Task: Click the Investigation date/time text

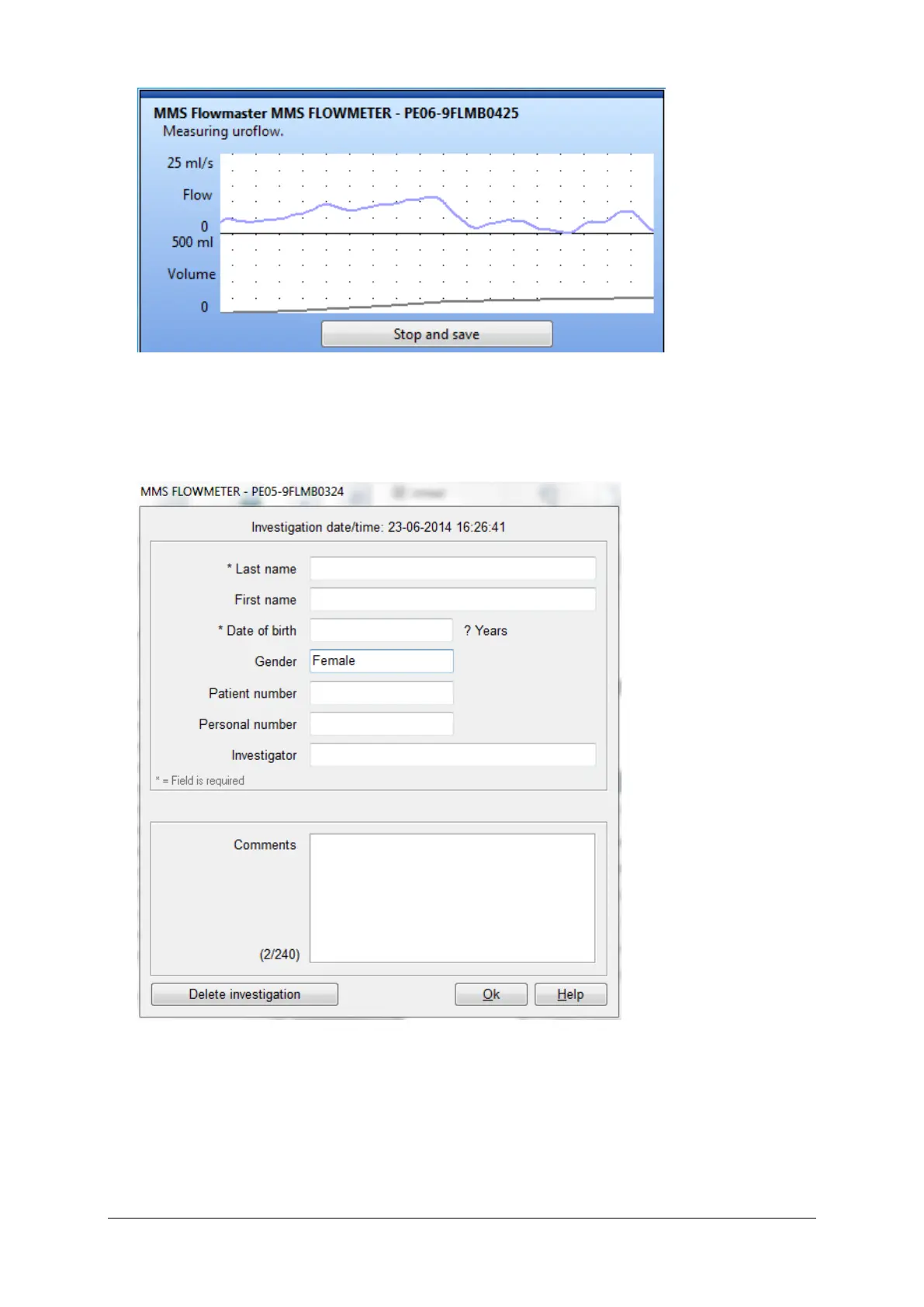Action: point(379,527)
